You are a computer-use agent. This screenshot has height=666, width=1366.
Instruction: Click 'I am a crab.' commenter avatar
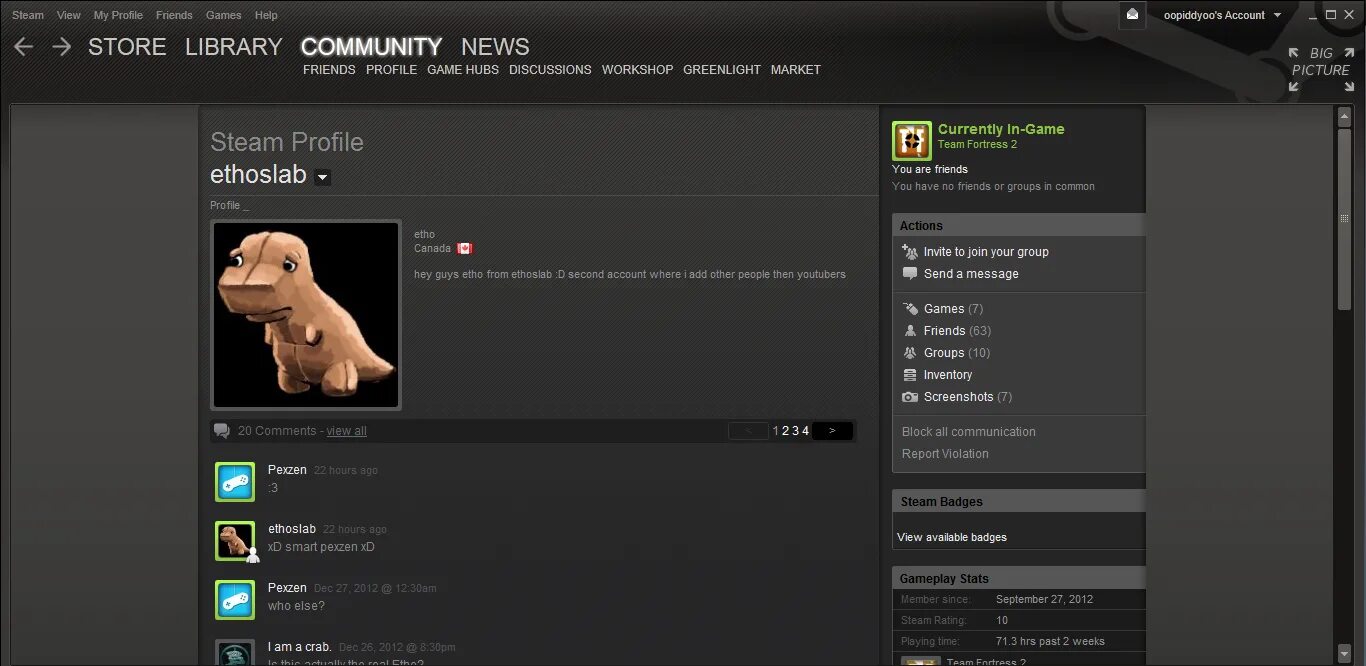[235, 653]
